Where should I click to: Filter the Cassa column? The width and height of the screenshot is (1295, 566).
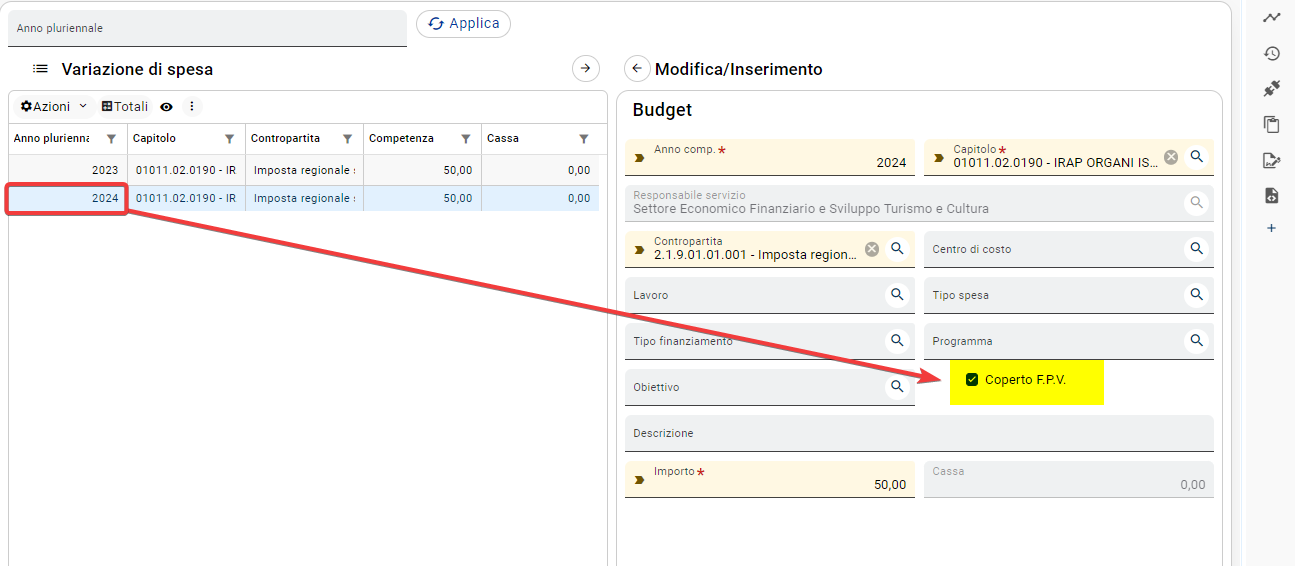tap(583, 139)
